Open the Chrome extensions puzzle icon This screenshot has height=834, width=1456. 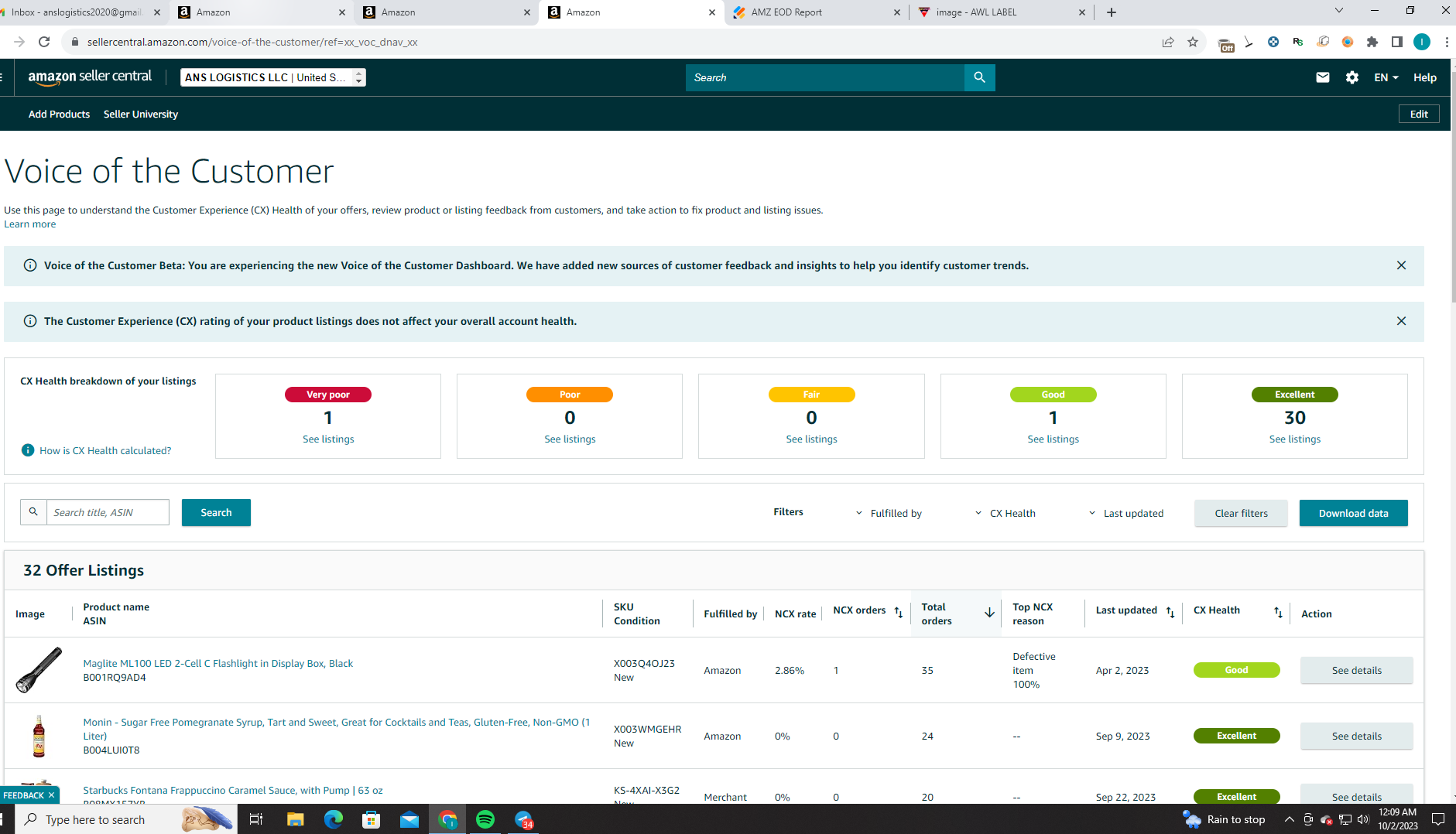coord(1372,42)
